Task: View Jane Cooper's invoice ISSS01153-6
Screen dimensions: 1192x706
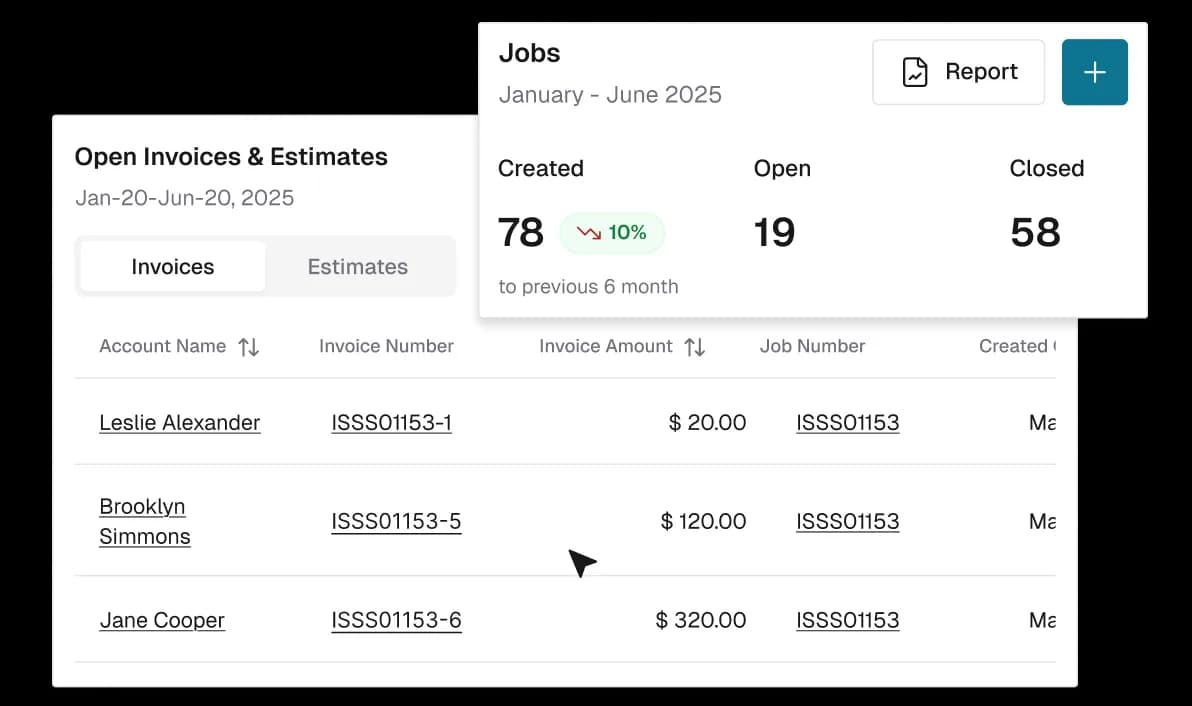Action: 396,620
